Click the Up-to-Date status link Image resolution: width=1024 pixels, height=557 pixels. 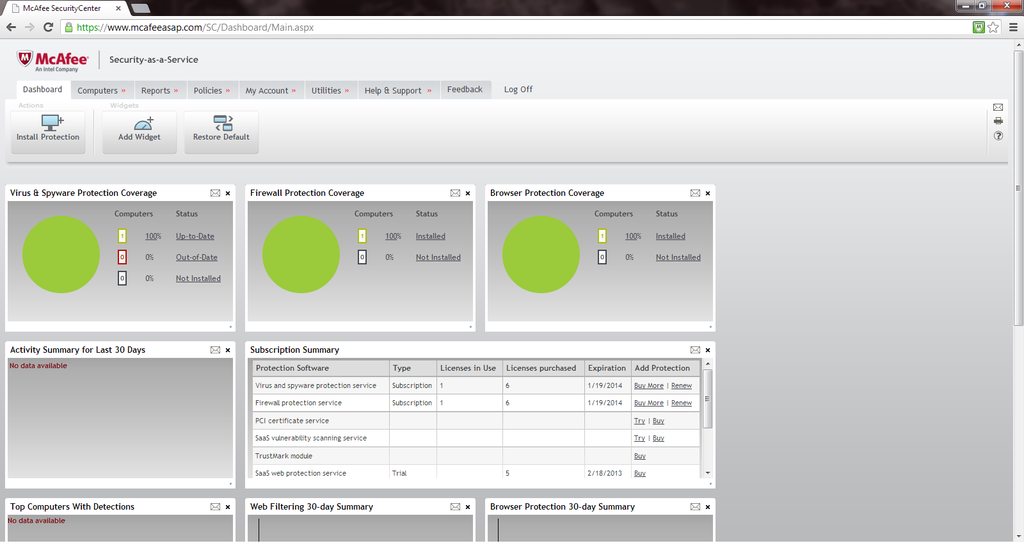point(195,236)
